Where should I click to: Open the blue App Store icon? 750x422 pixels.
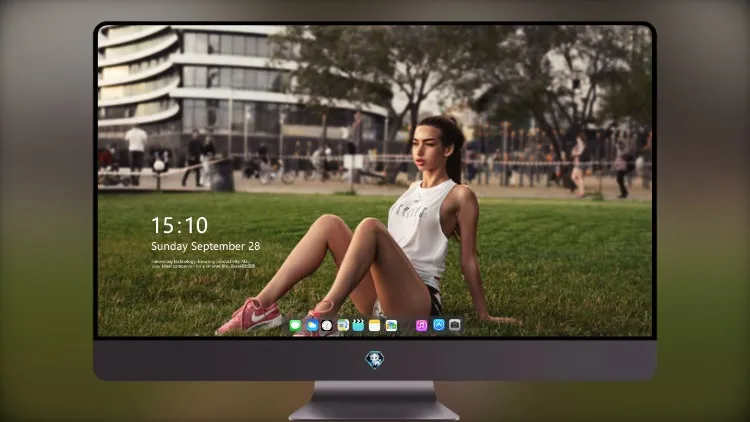439,325
